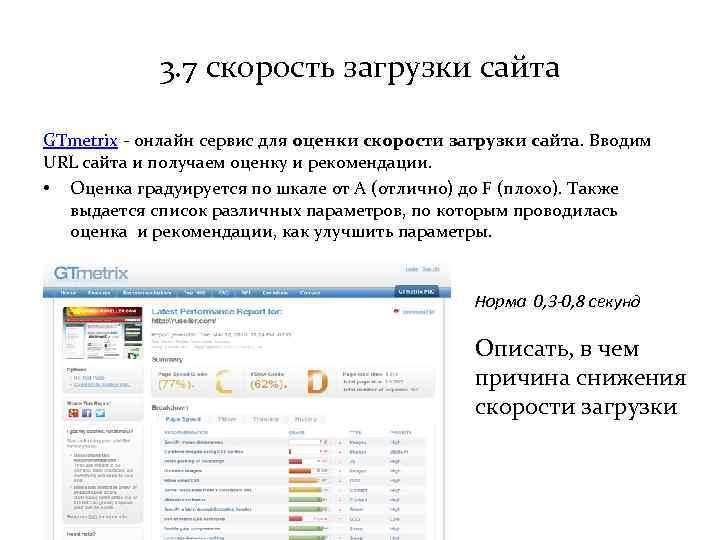720x540 pixels.
Task: Switch to the History tab
Action: pos(305,419)
